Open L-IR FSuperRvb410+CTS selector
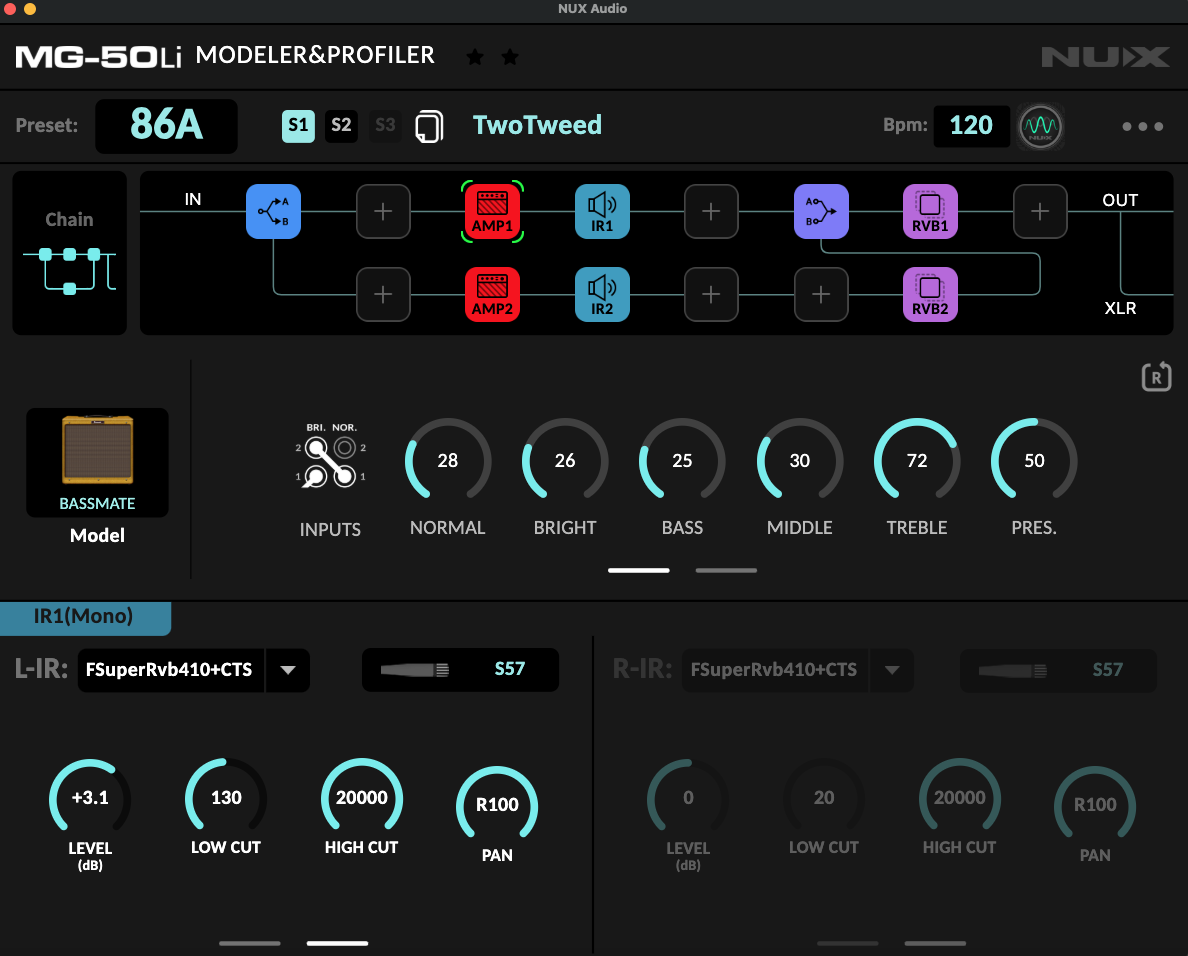This screenshot has width=1188, height=956. [x=170, y=670]
